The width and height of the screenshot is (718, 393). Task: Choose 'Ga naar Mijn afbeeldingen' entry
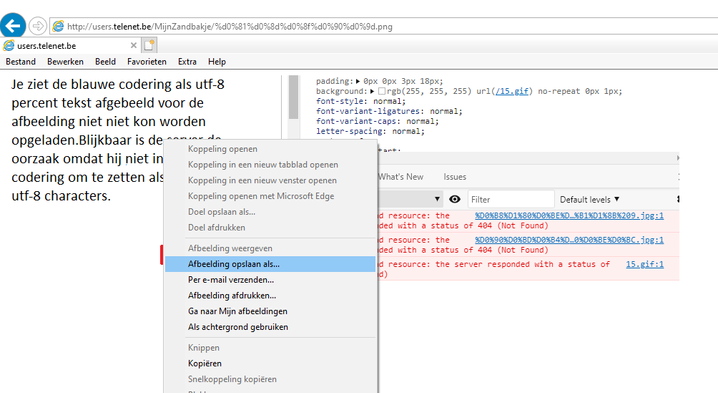tap(270, 311)
